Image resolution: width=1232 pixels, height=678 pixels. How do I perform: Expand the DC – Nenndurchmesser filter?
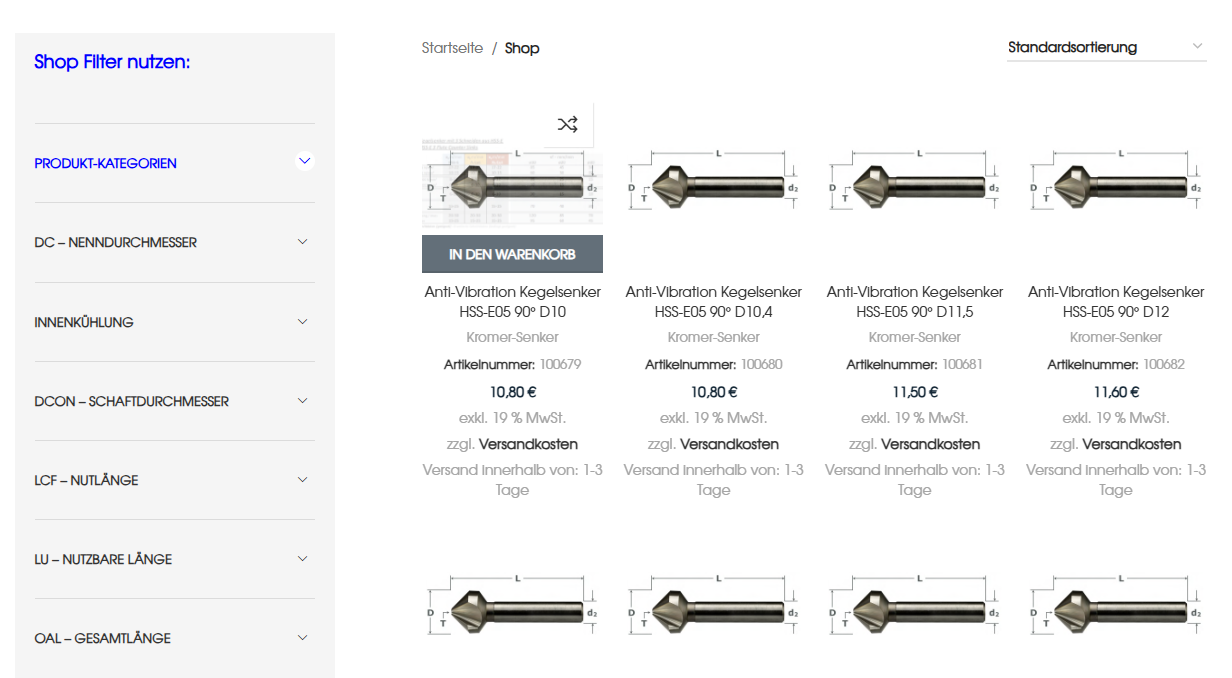(303, 242)
